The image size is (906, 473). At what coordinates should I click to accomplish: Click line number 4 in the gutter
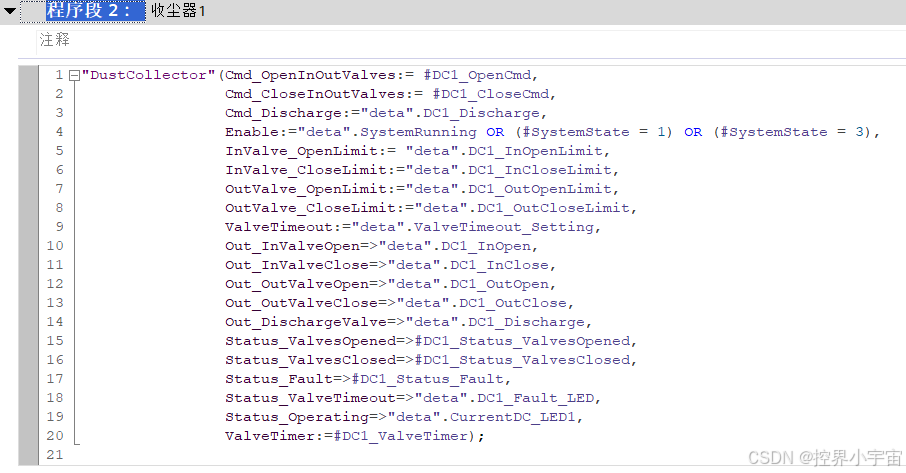[x=60, y=132]
